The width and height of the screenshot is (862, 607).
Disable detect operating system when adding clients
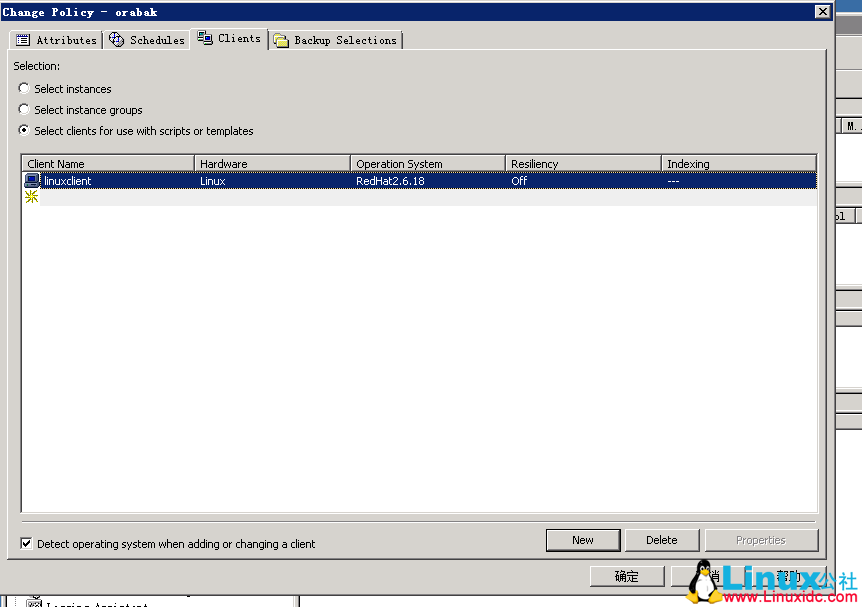click(x=26, y=544)
